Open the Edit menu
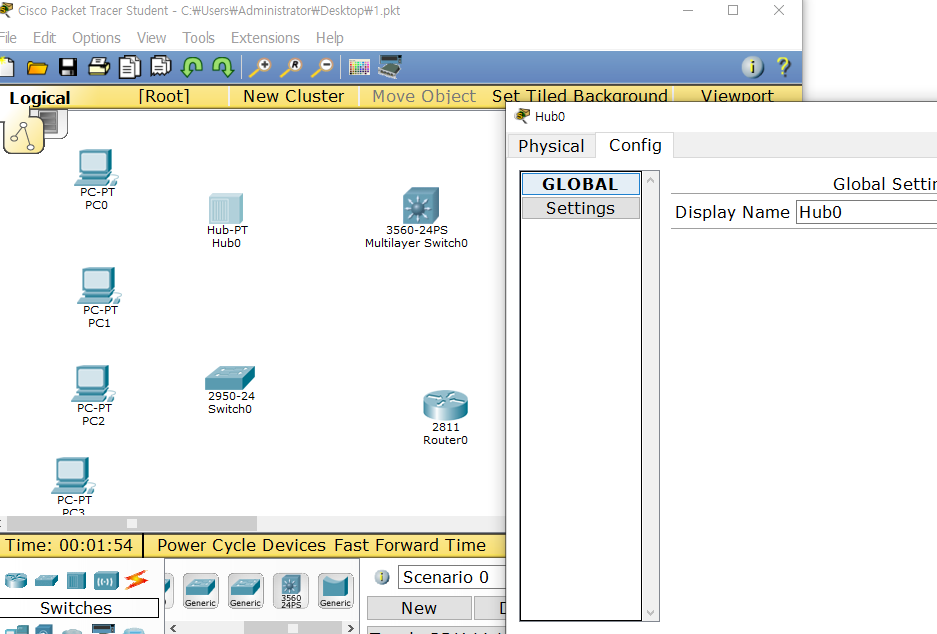Viewport: 937px width, 634px height. 44,38
